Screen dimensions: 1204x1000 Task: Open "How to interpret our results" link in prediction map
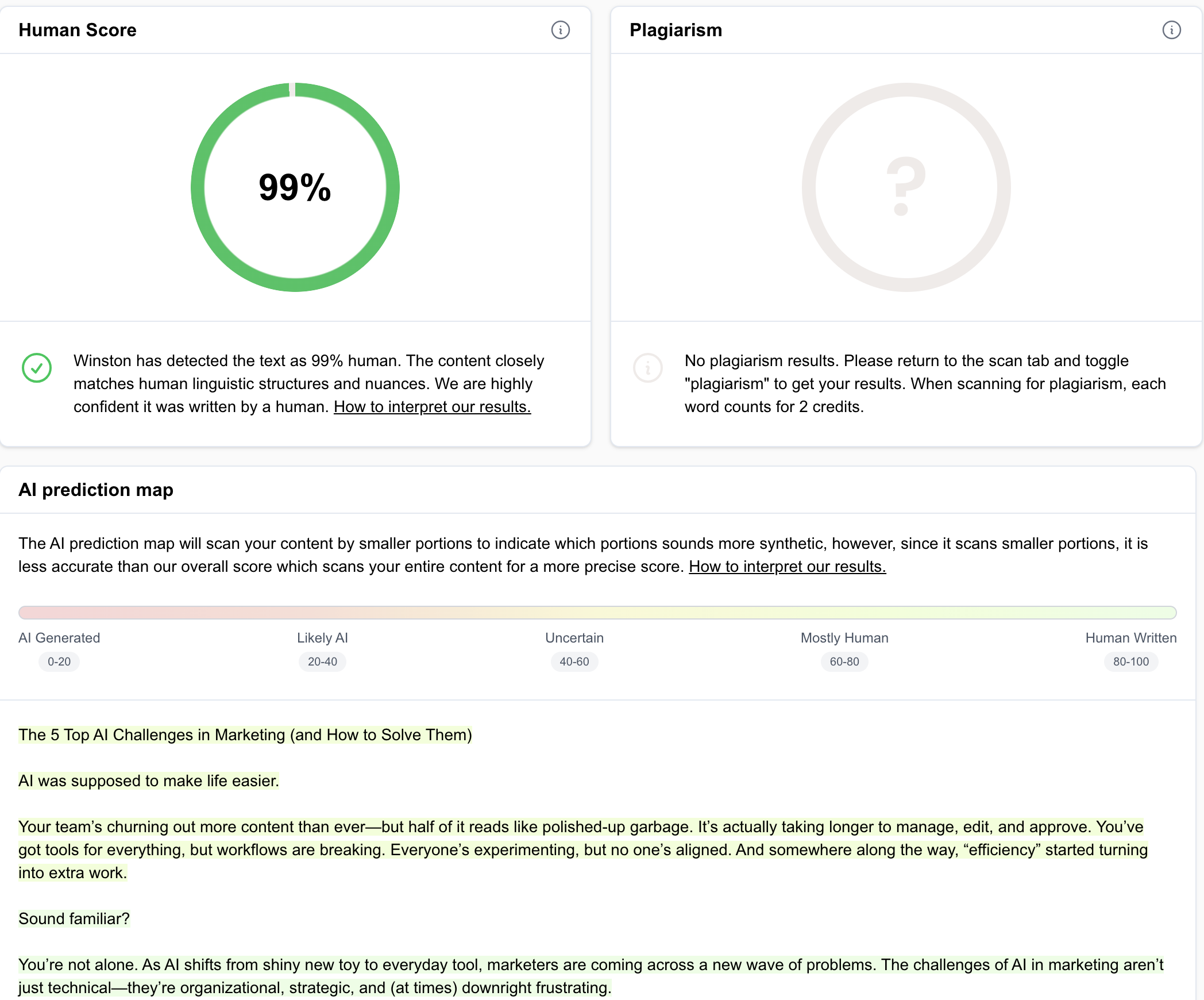coord(787,567)
